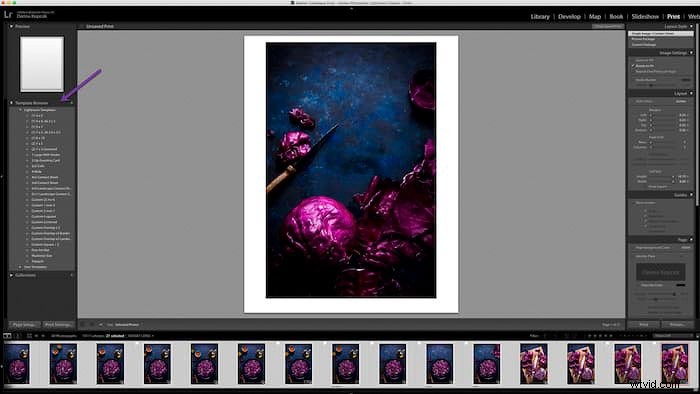This screenshot has width=700, height=394.
Task: Enable Repeat One Photo per Page
Action: pos(633,71)
